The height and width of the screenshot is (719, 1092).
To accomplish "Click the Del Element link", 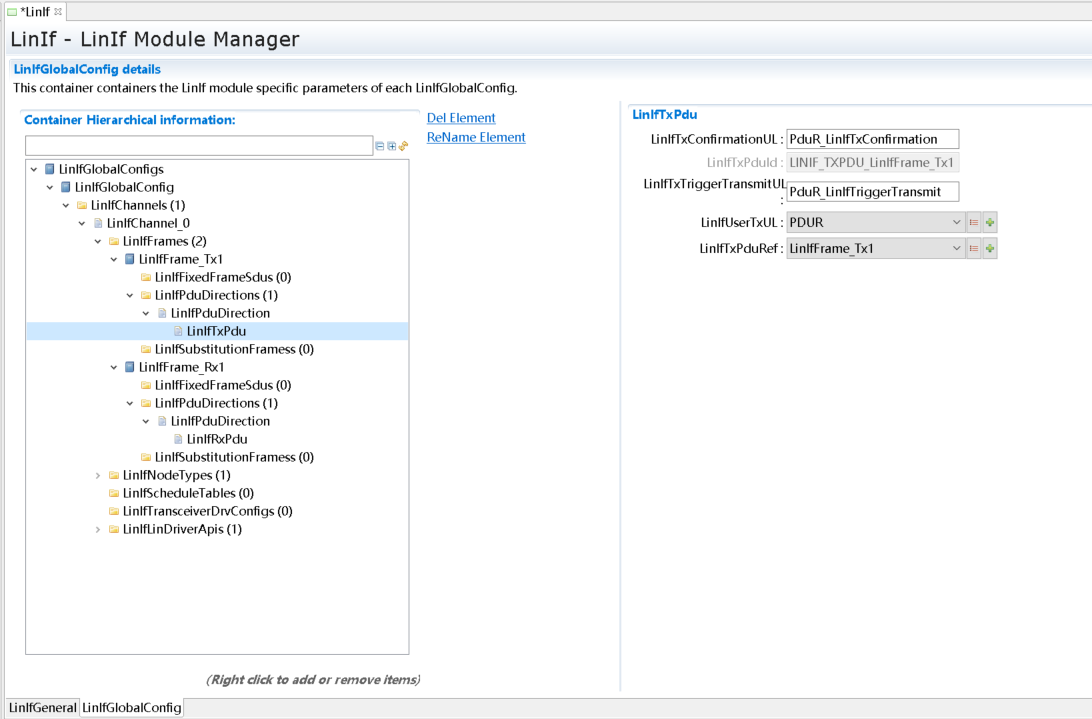I will point(461,118).
